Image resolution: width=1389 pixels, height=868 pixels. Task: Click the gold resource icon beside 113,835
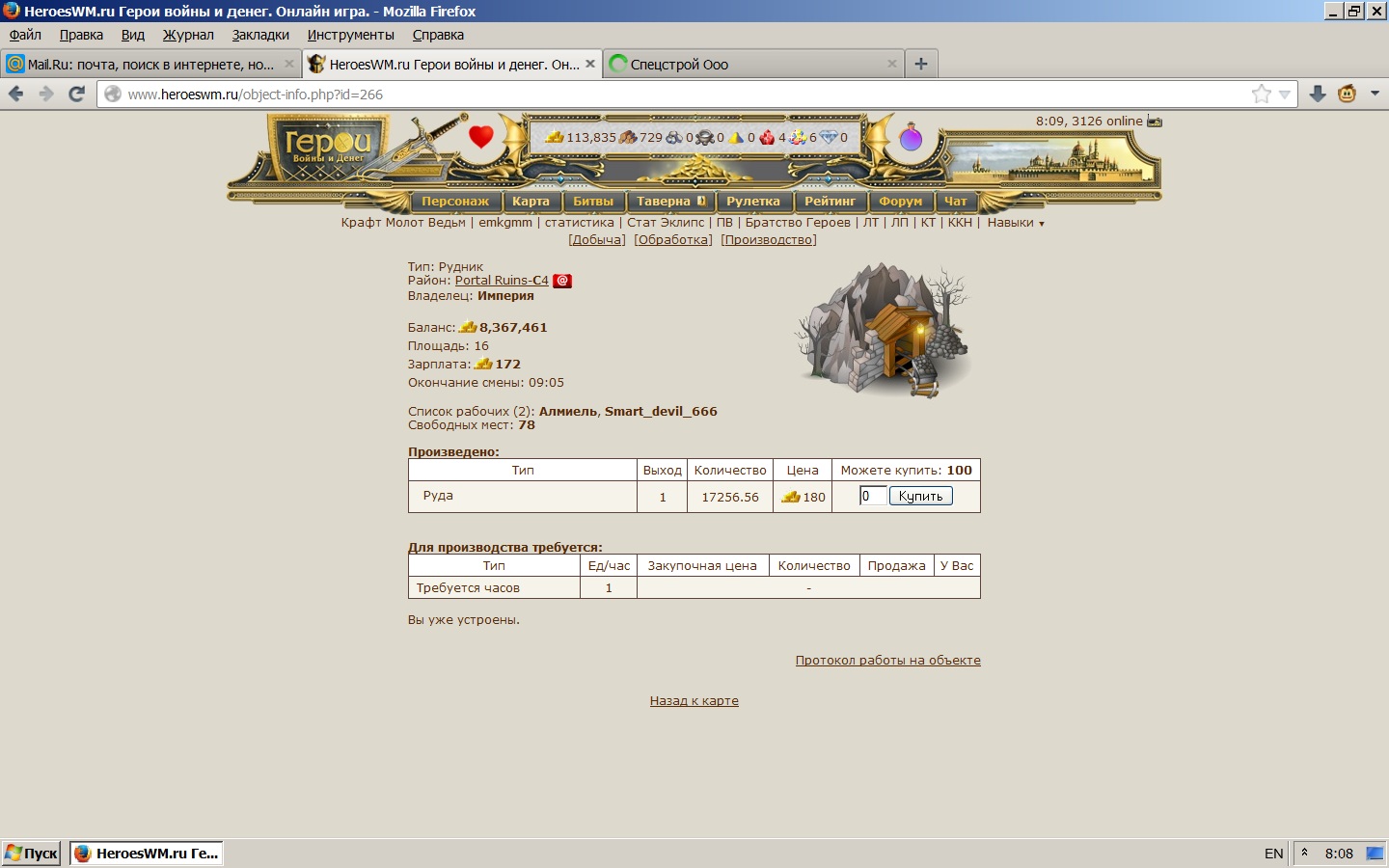click(555, 137)
